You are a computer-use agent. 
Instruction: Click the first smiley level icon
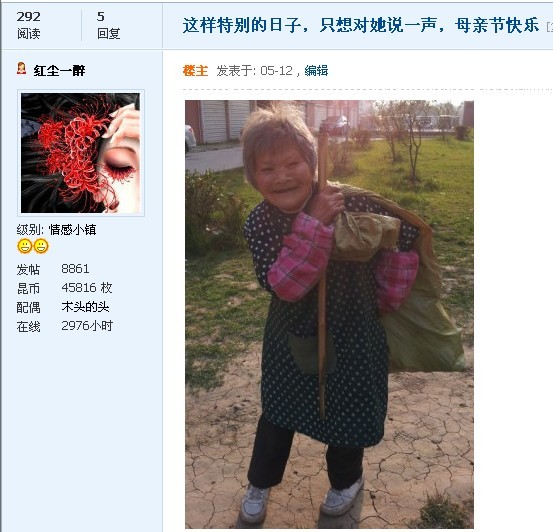click(25, 246)
